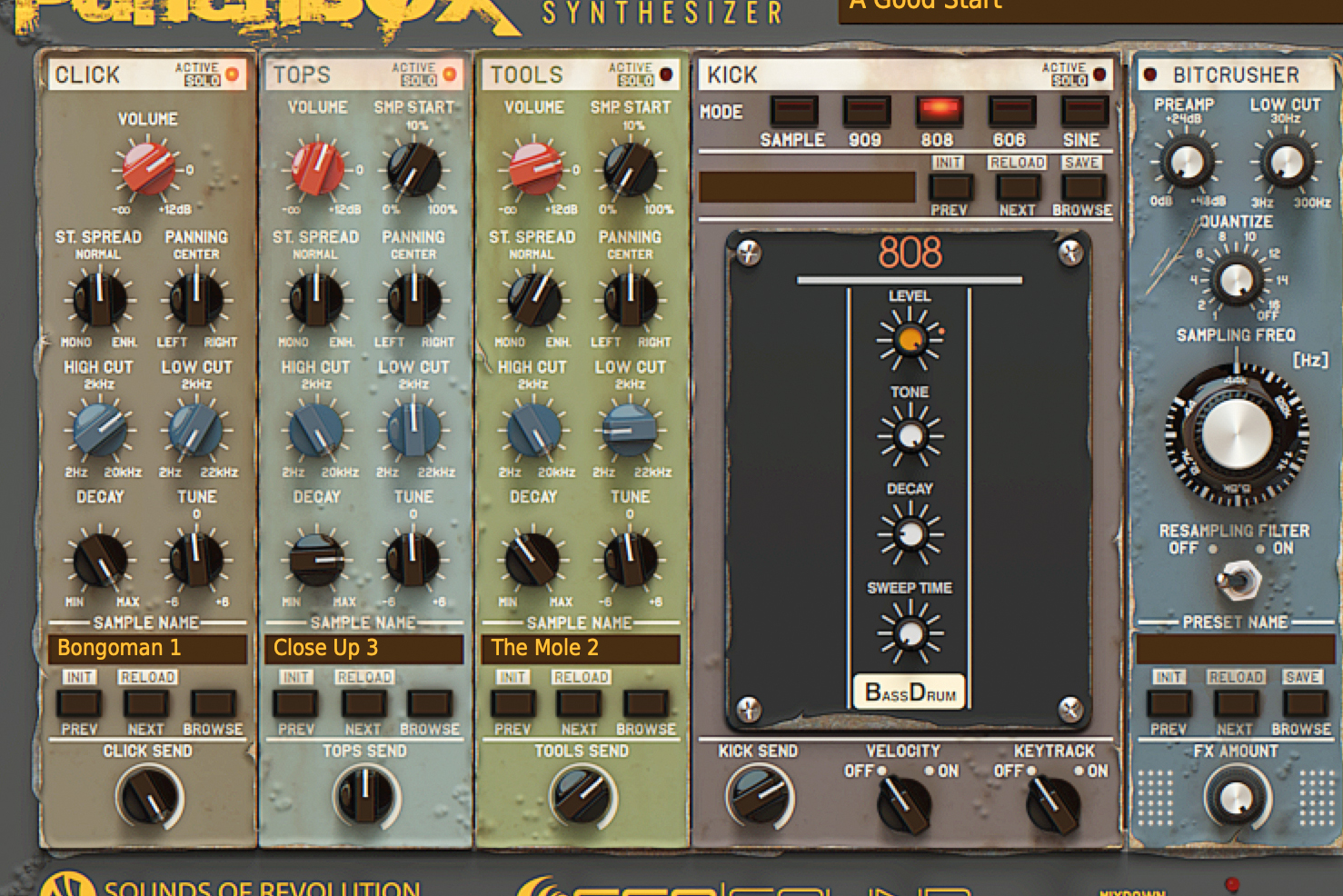Toggle the KICK module active LED
This screenshot has height=896, width=1343.
pos(1099,75)
